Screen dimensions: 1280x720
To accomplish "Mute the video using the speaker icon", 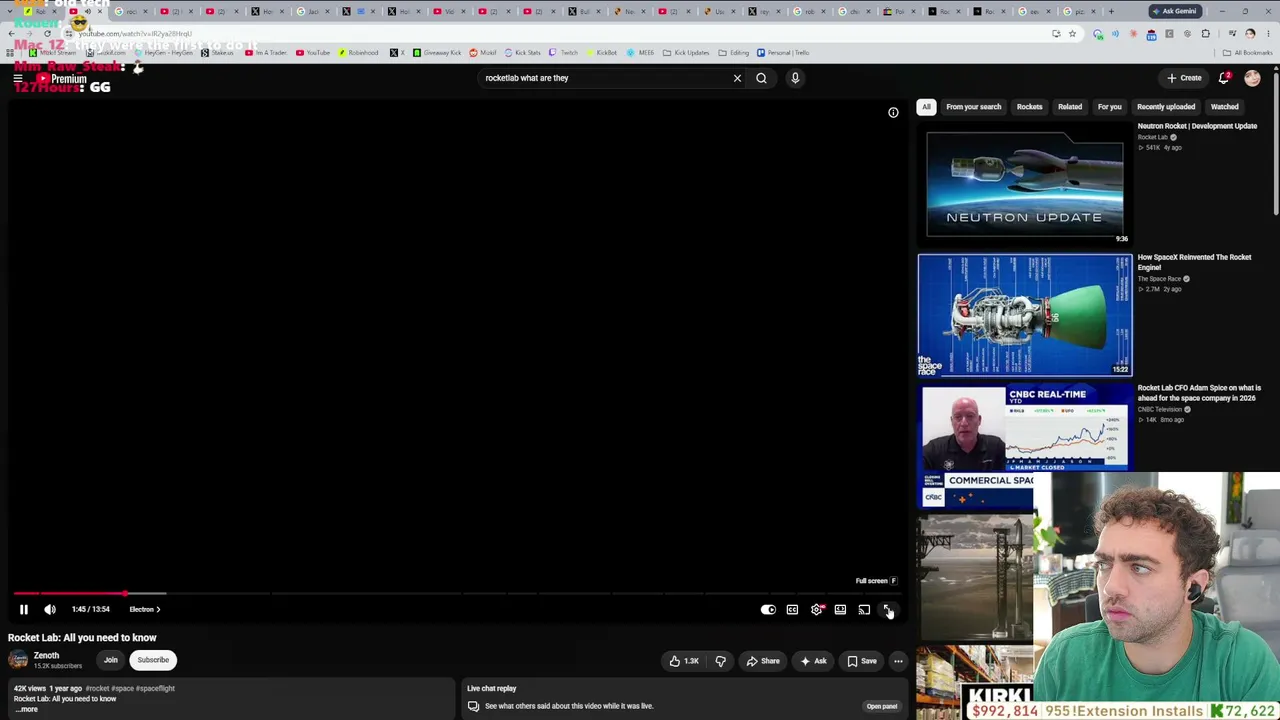I will (x=50, y=609).
